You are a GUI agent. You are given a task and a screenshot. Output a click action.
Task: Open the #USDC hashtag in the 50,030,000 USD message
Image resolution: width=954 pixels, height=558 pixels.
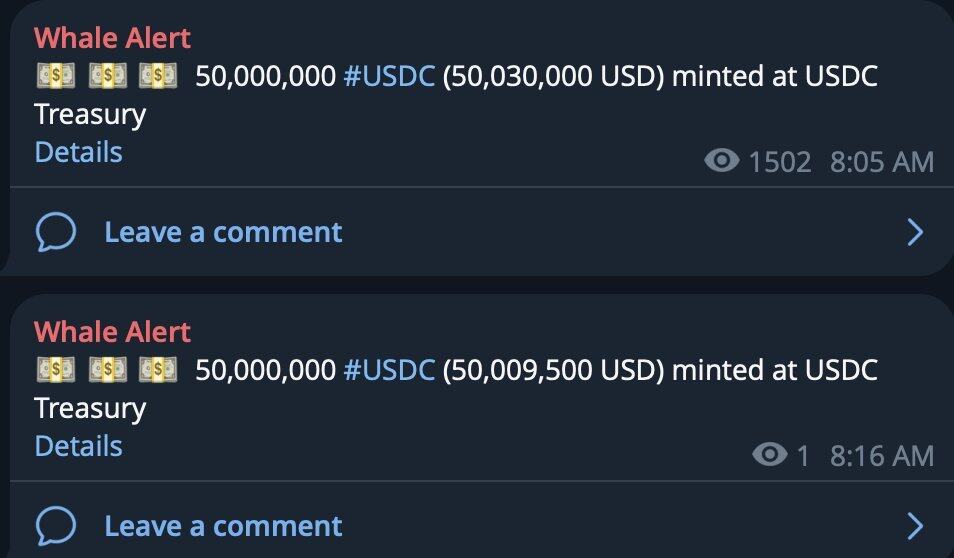click(389, 76)
